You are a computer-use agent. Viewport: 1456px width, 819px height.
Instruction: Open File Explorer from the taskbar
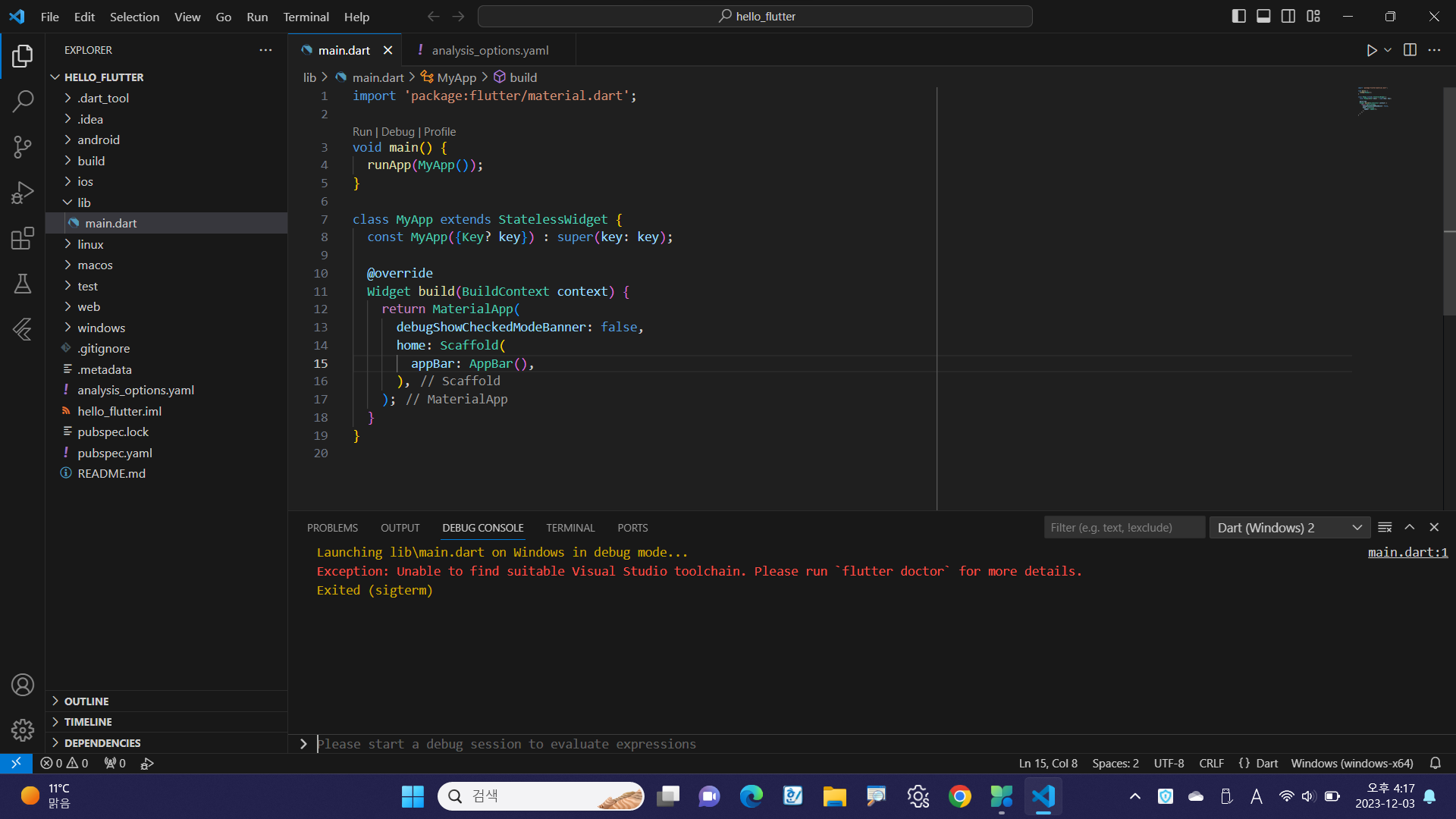[834, 796]
